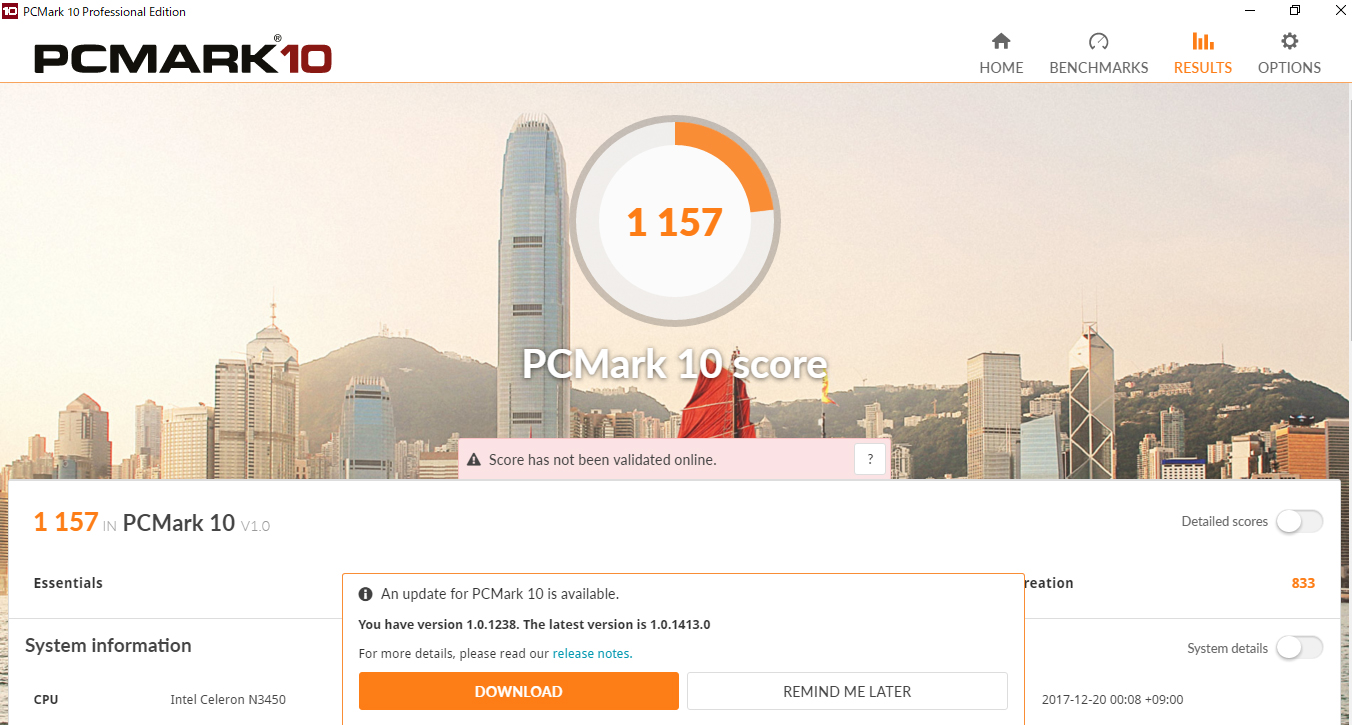Screen dimensions: 1352x725
Task: Select the Results bar chart icon
Action: [x=1203, y=41]
